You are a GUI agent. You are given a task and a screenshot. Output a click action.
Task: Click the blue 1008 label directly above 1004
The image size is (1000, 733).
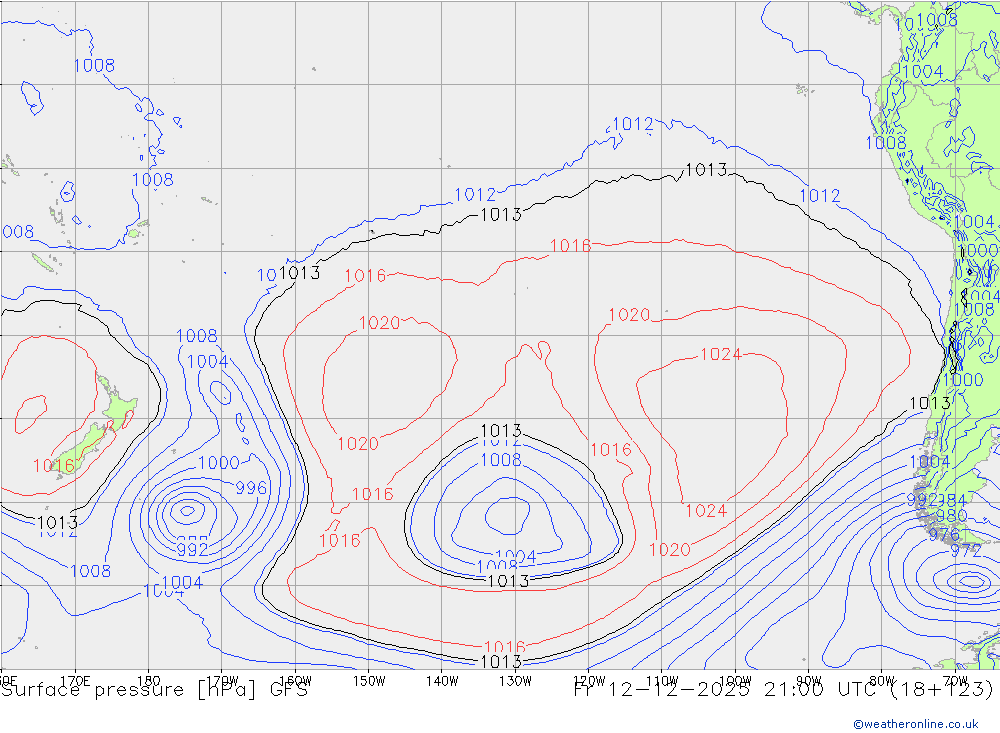[196, 336]
